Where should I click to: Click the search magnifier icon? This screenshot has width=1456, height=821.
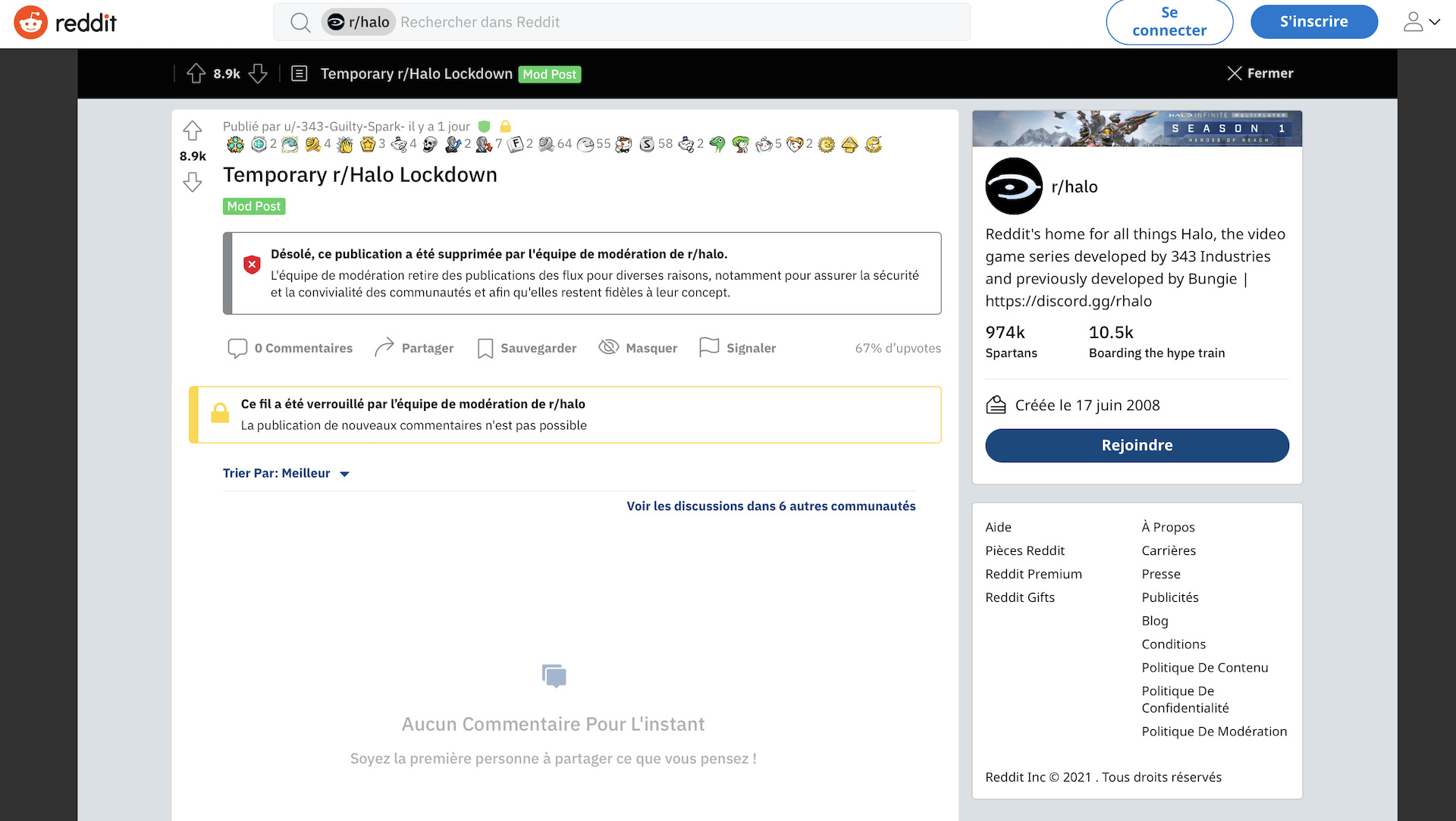pos(300,23)
